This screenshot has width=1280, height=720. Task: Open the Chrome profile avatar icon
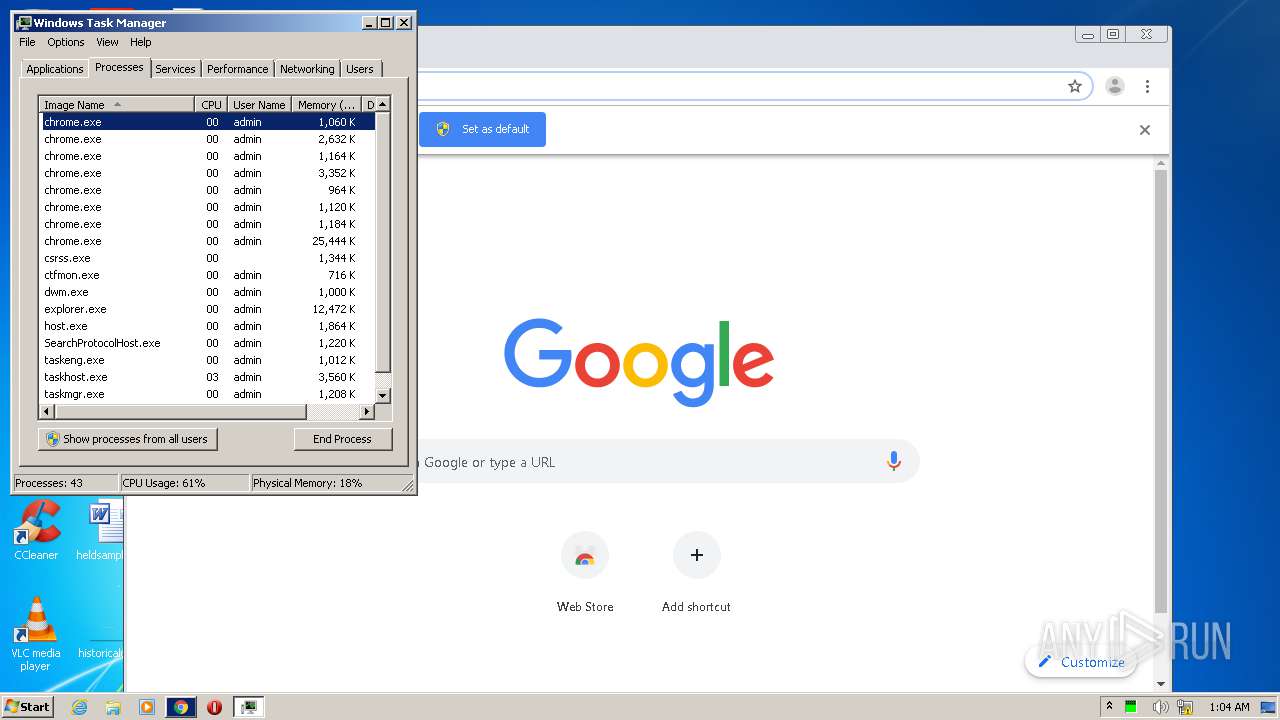tap(1115, 86)
